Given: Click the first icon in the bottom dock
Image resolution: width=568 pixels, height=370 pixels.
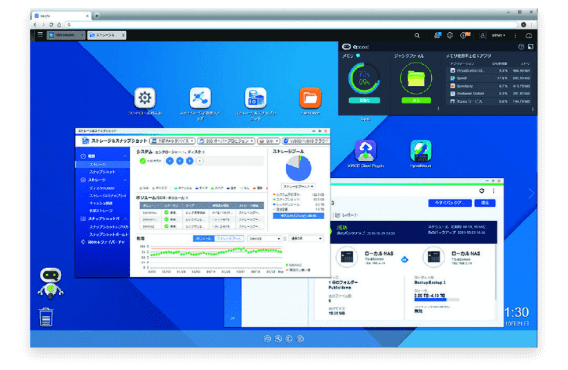Looking at the screenshot, I should pos(267,338).
